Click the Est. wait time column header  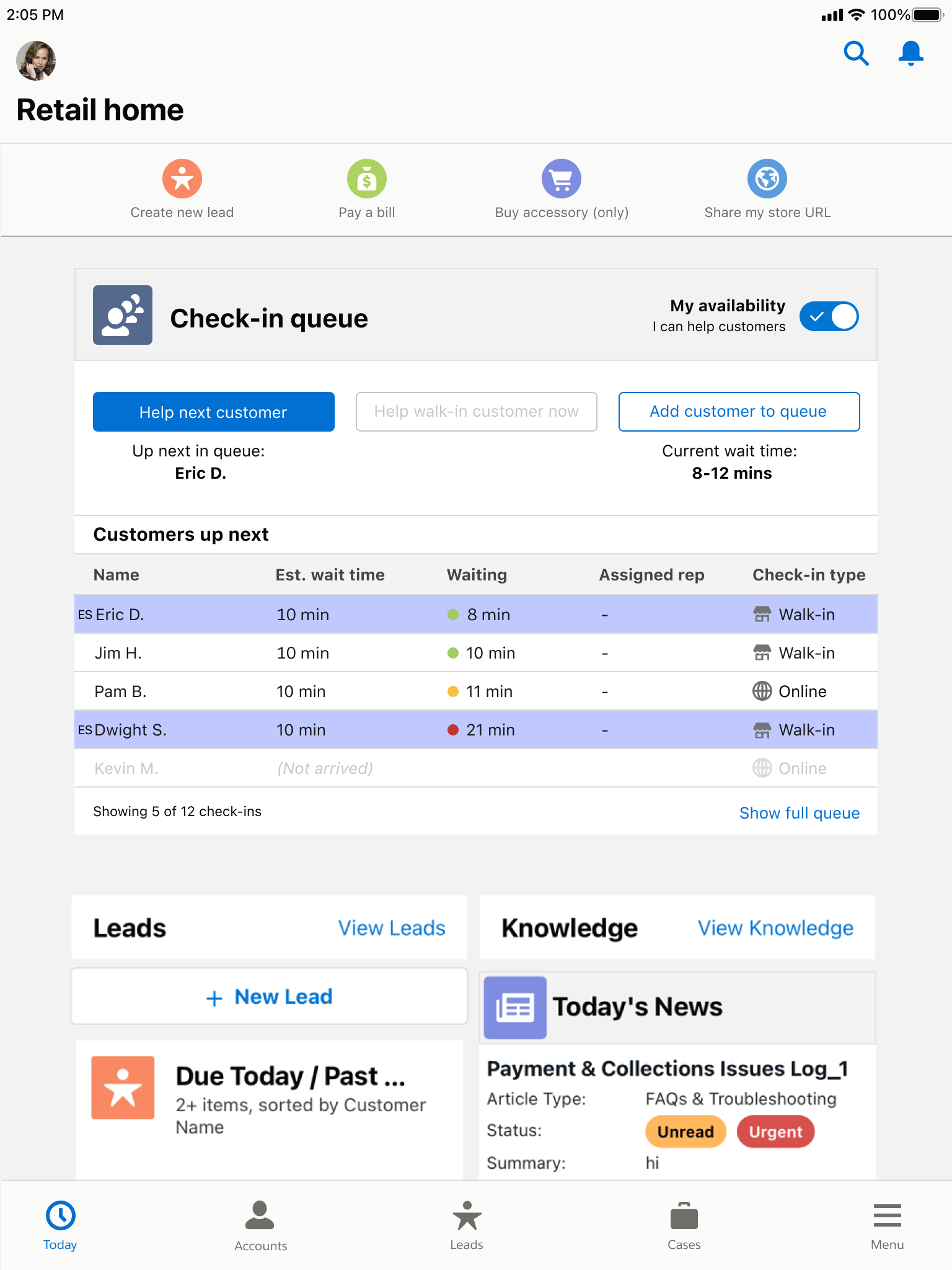[330, 575]
